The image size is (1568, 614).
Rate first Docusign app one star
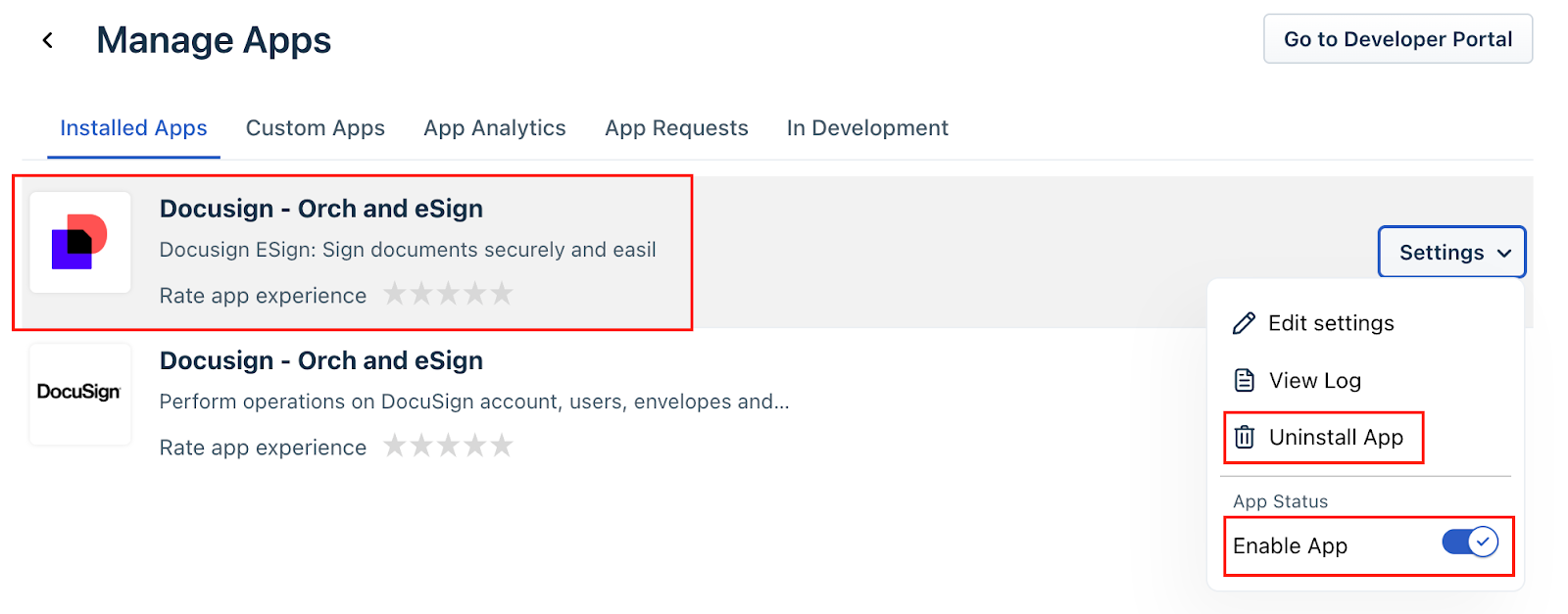point(395,294)
